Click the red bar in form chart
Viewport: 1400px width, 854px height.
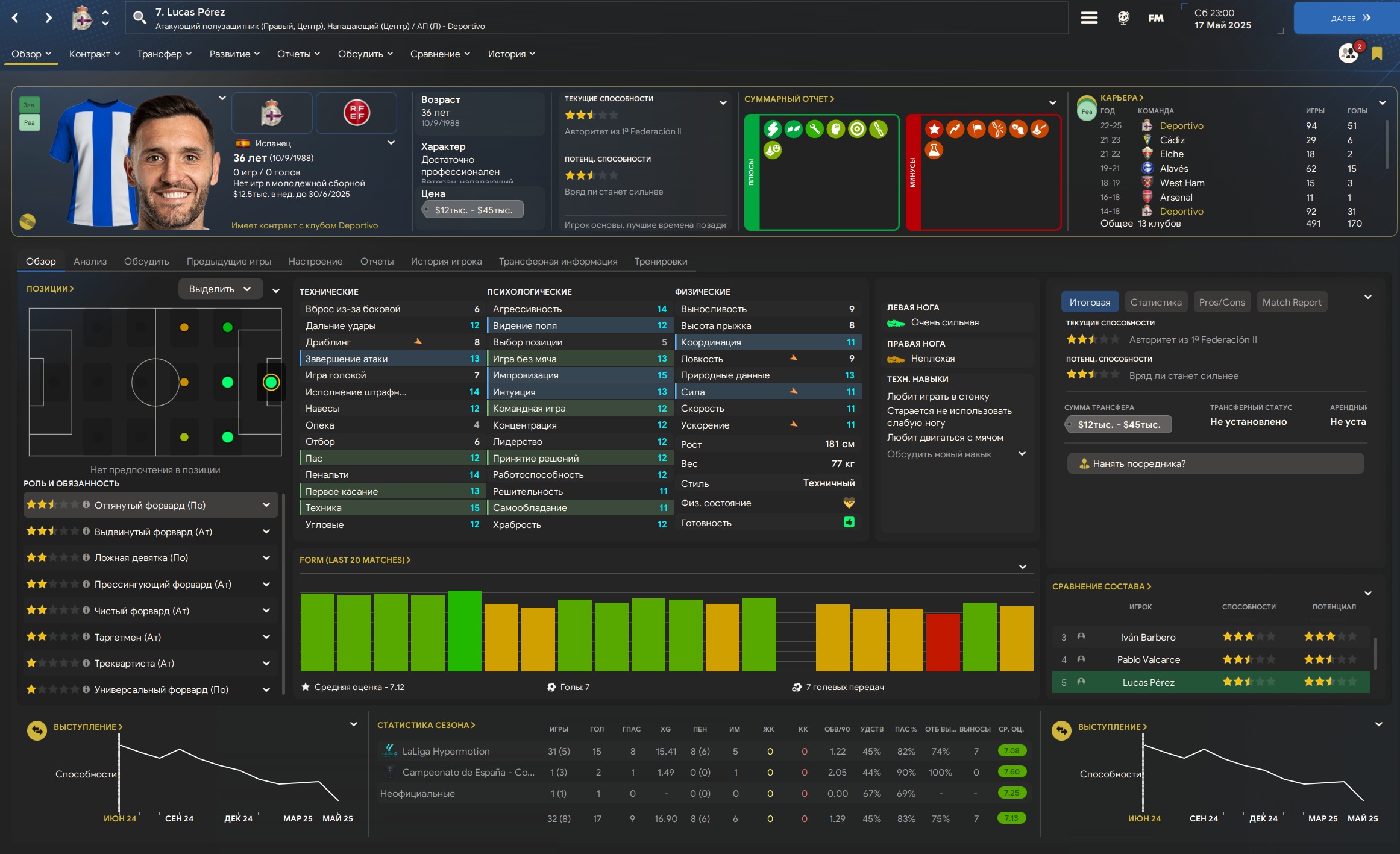click(x=943, y=641)
